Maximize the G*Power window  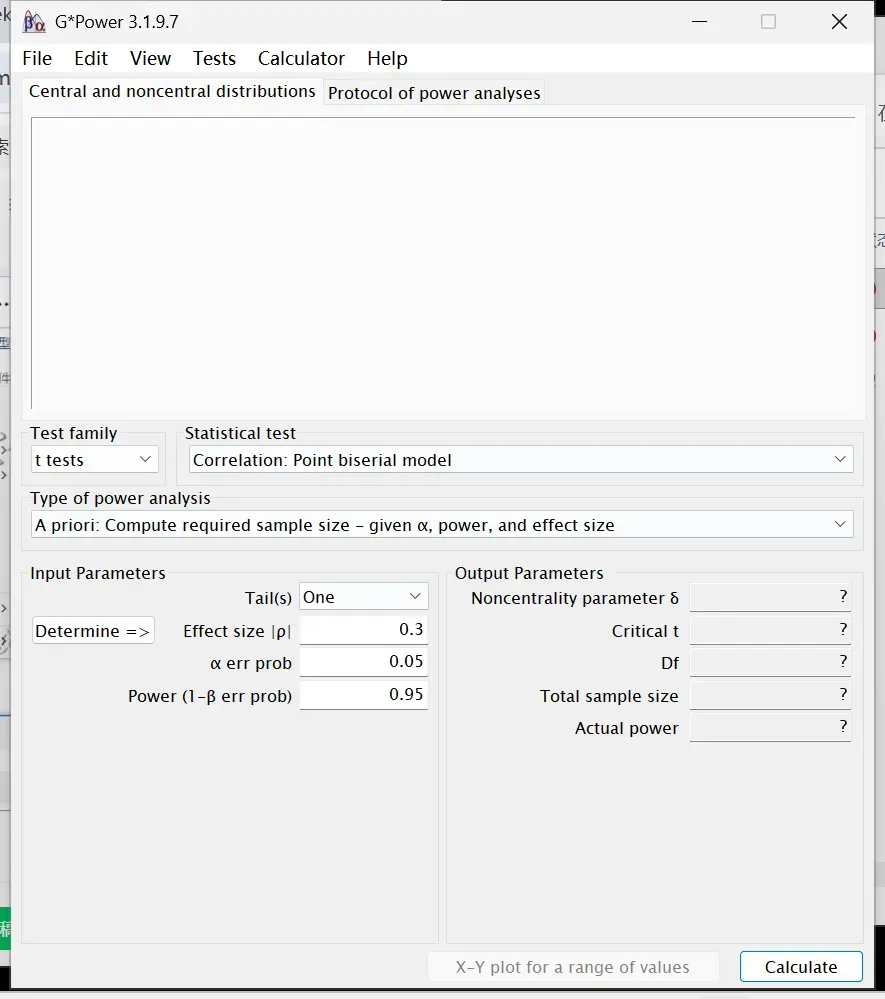coord(768,22)
